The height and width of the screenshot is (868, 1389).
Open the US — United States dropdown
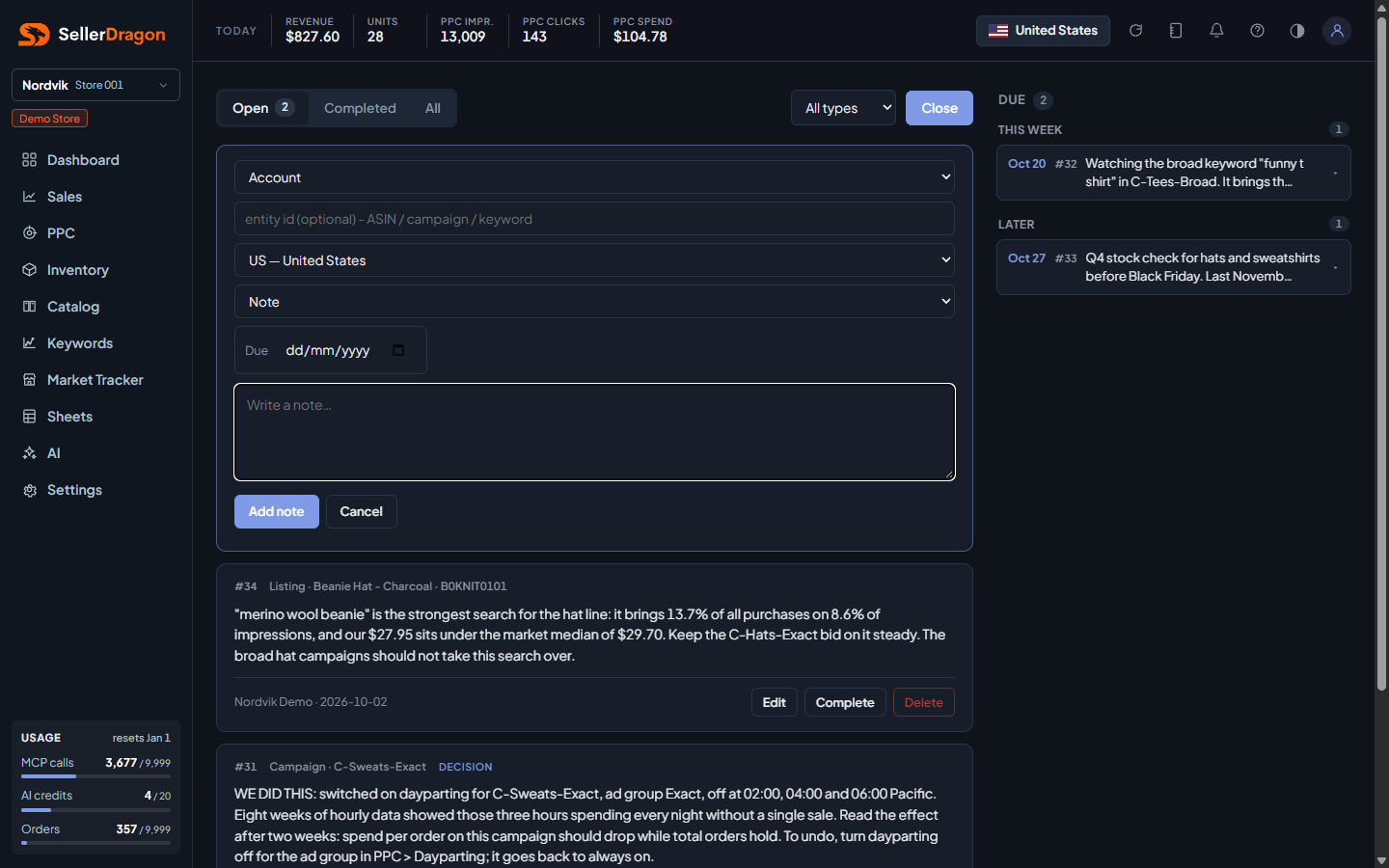(594, 260)
